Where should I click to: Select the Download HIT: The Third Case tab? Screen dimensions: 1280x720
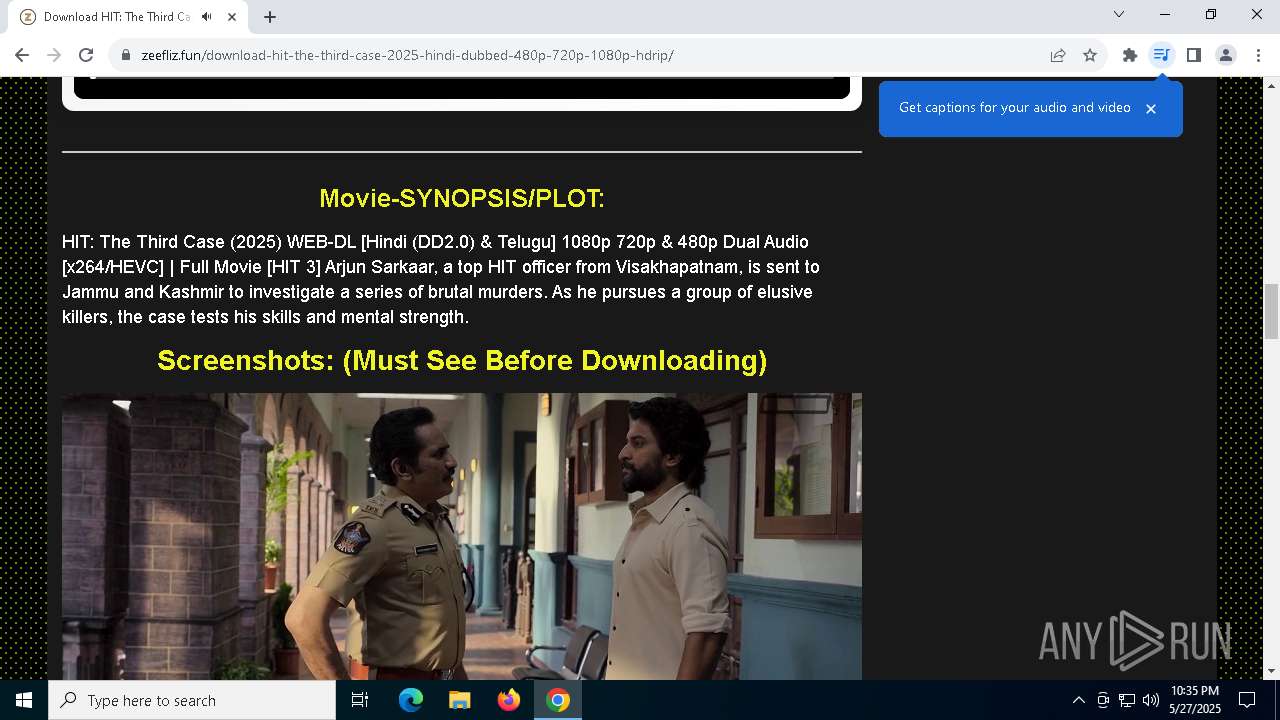(128, 17)
